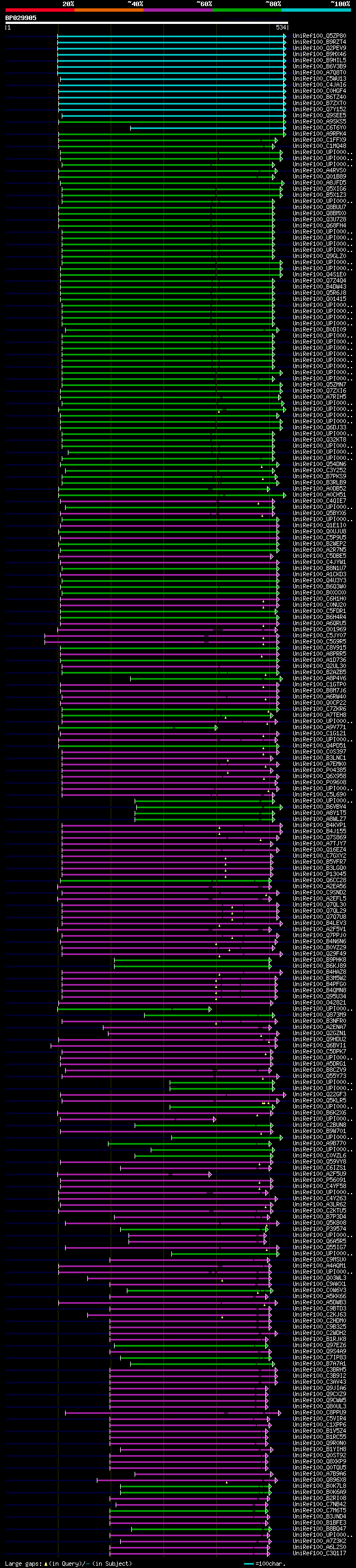Select the UniRef100_C1MQ48 label
356x1568 pixels.
pos(319,146)
